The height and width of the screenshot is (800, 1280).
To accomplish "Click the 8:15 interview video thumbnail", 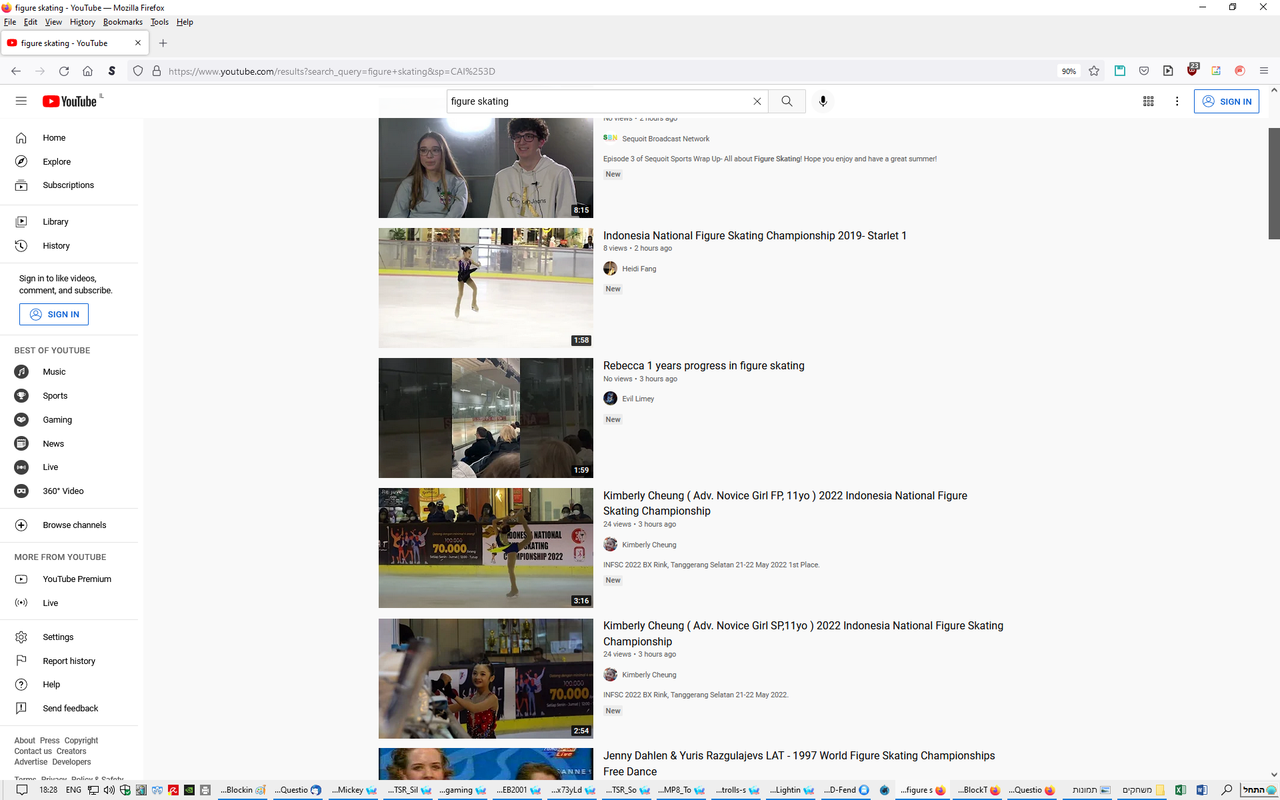I will coord(486,168).
